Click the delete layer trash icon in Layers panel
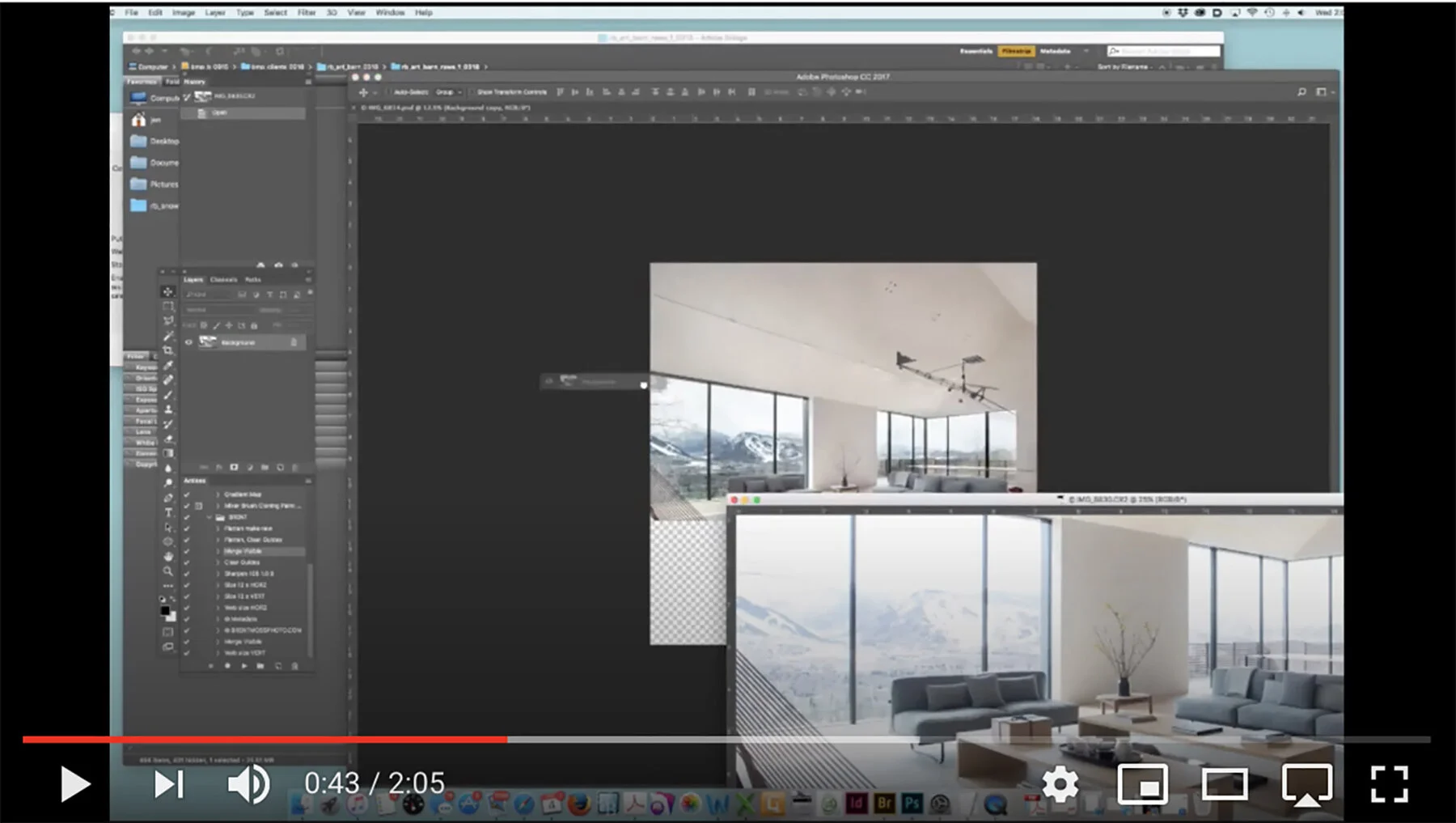The height and width of the screenshot is (823, 1456). coord(295,468)
